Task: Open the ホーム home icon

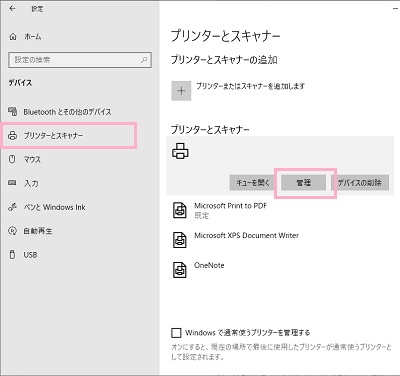Action: click(13, 36)
